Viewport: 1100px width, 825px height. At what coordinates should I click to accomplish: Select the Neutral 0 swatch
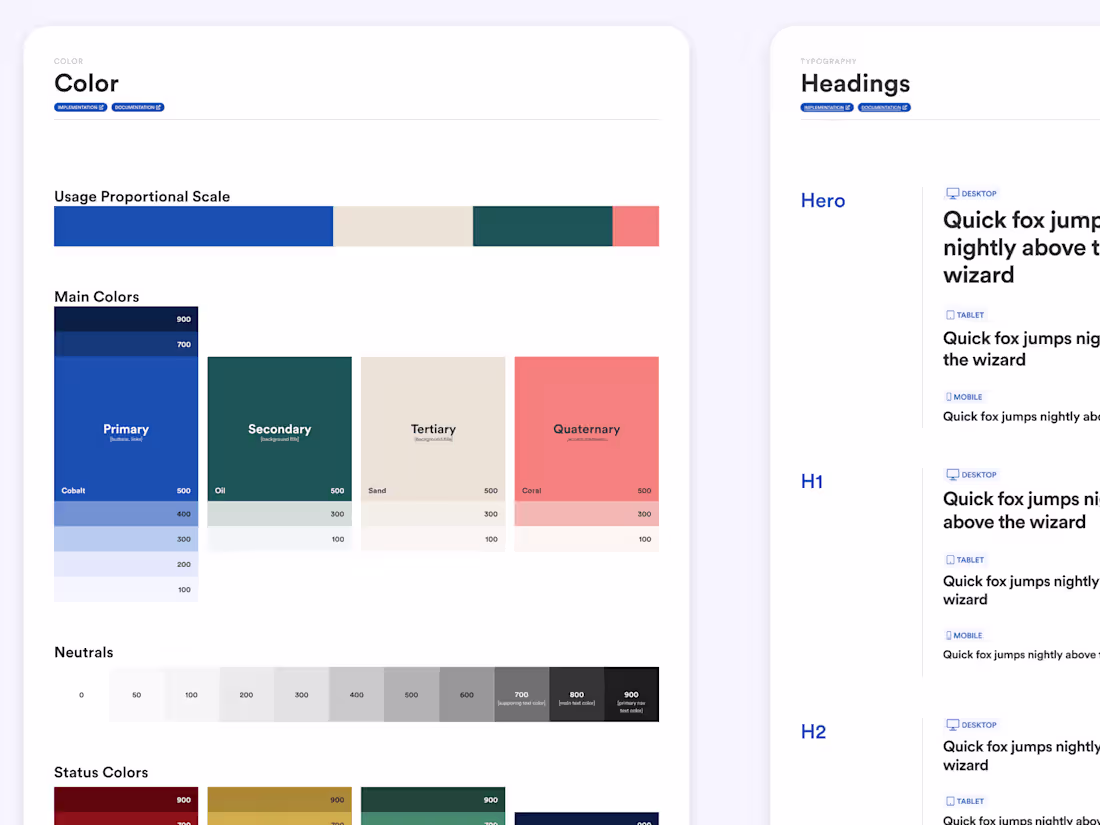click(x=81, y=695)
